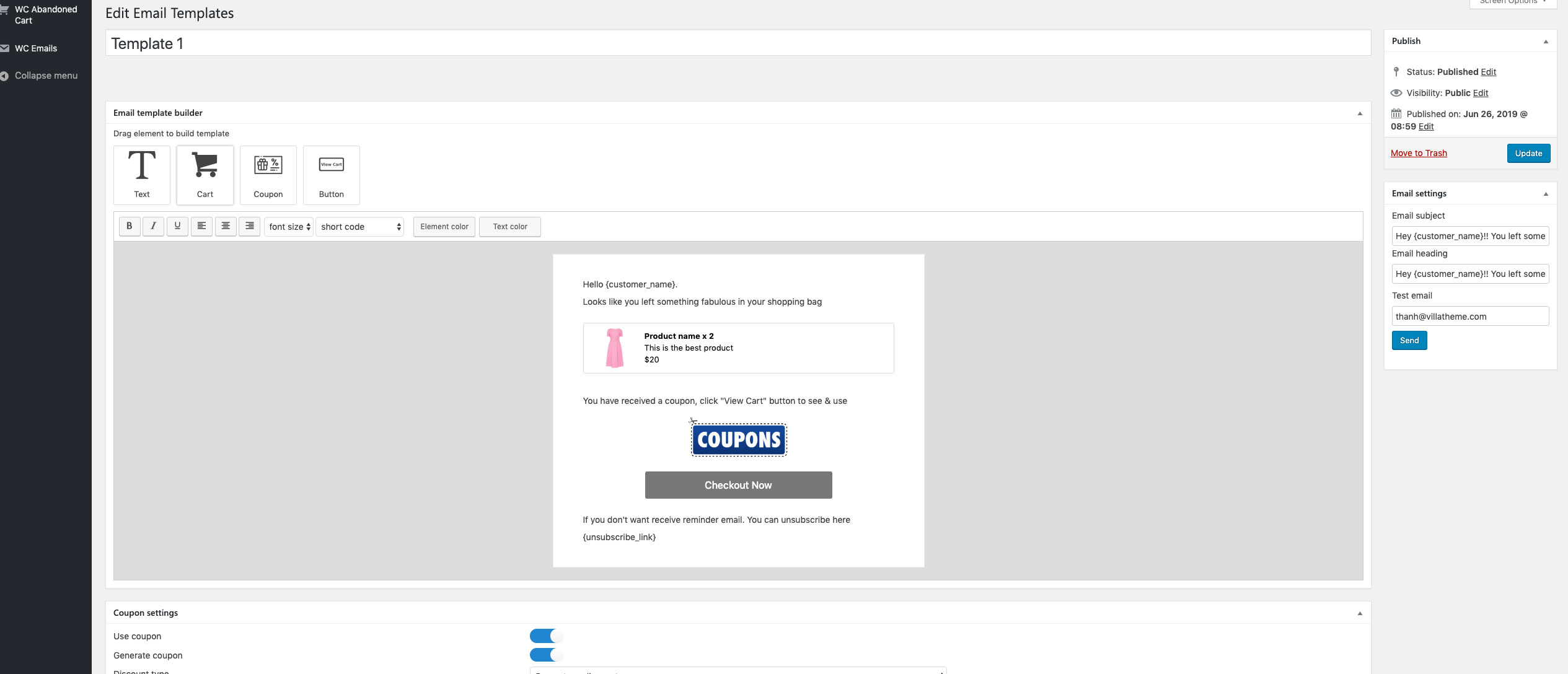Screen dimensions: 1568x674
Task: Select the Button element in the template builder
Action: pos(331,175)
